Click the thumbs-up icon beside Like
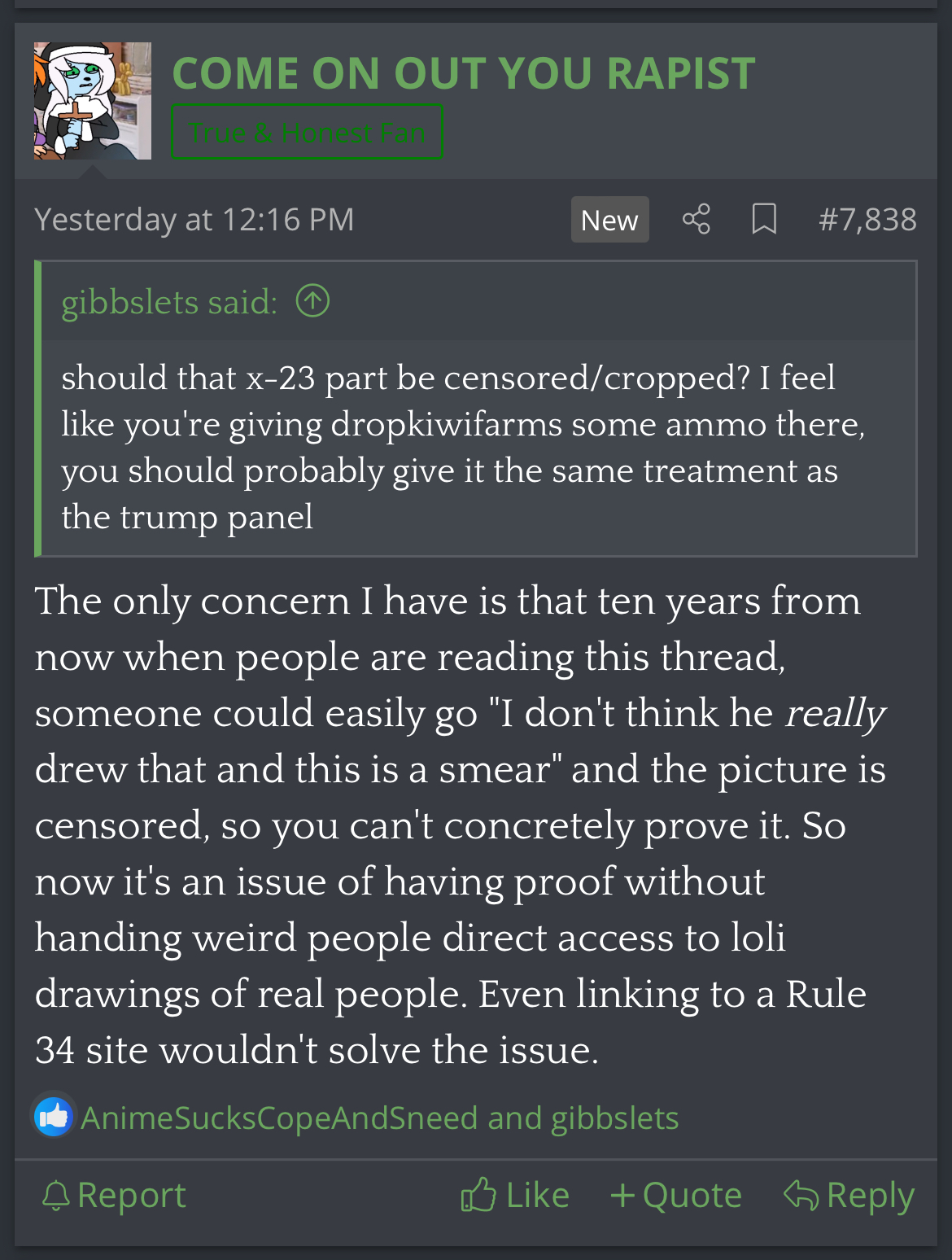This screenshot has height=1260, width=952. [478, 1195]
